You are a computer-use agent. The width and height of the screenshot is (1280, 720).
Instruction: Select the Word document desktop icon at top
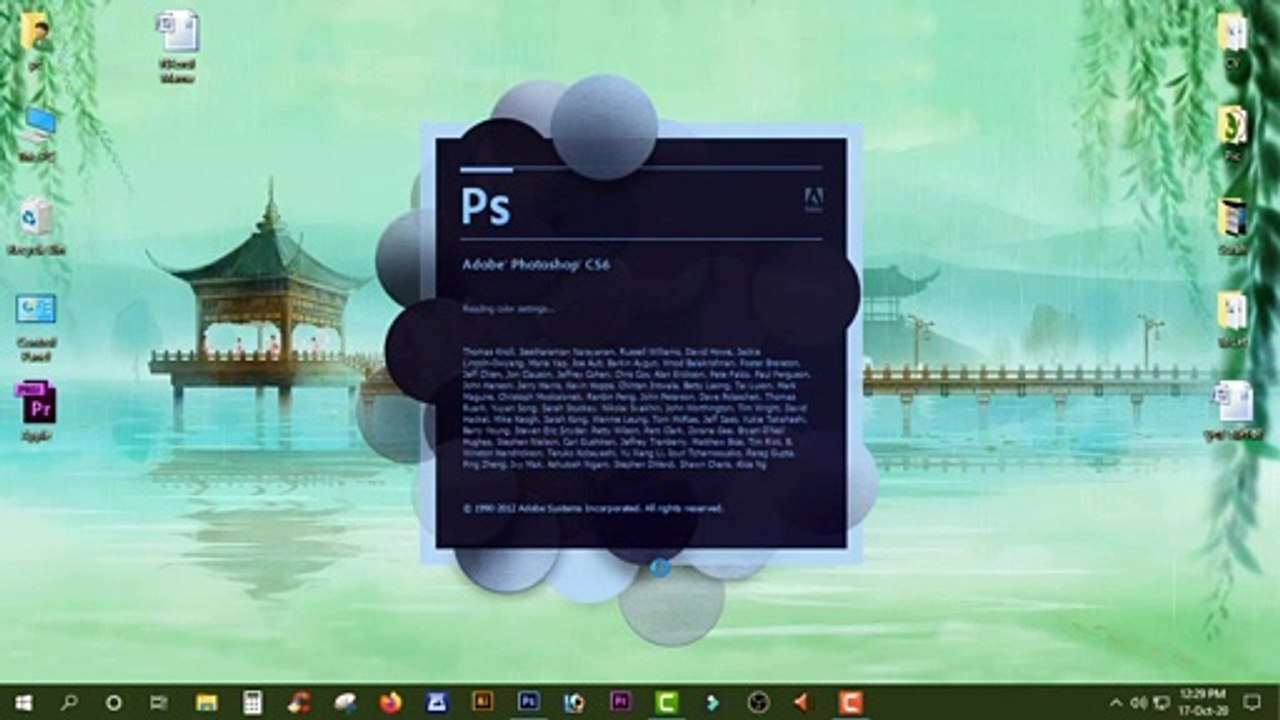pos(178,46)
